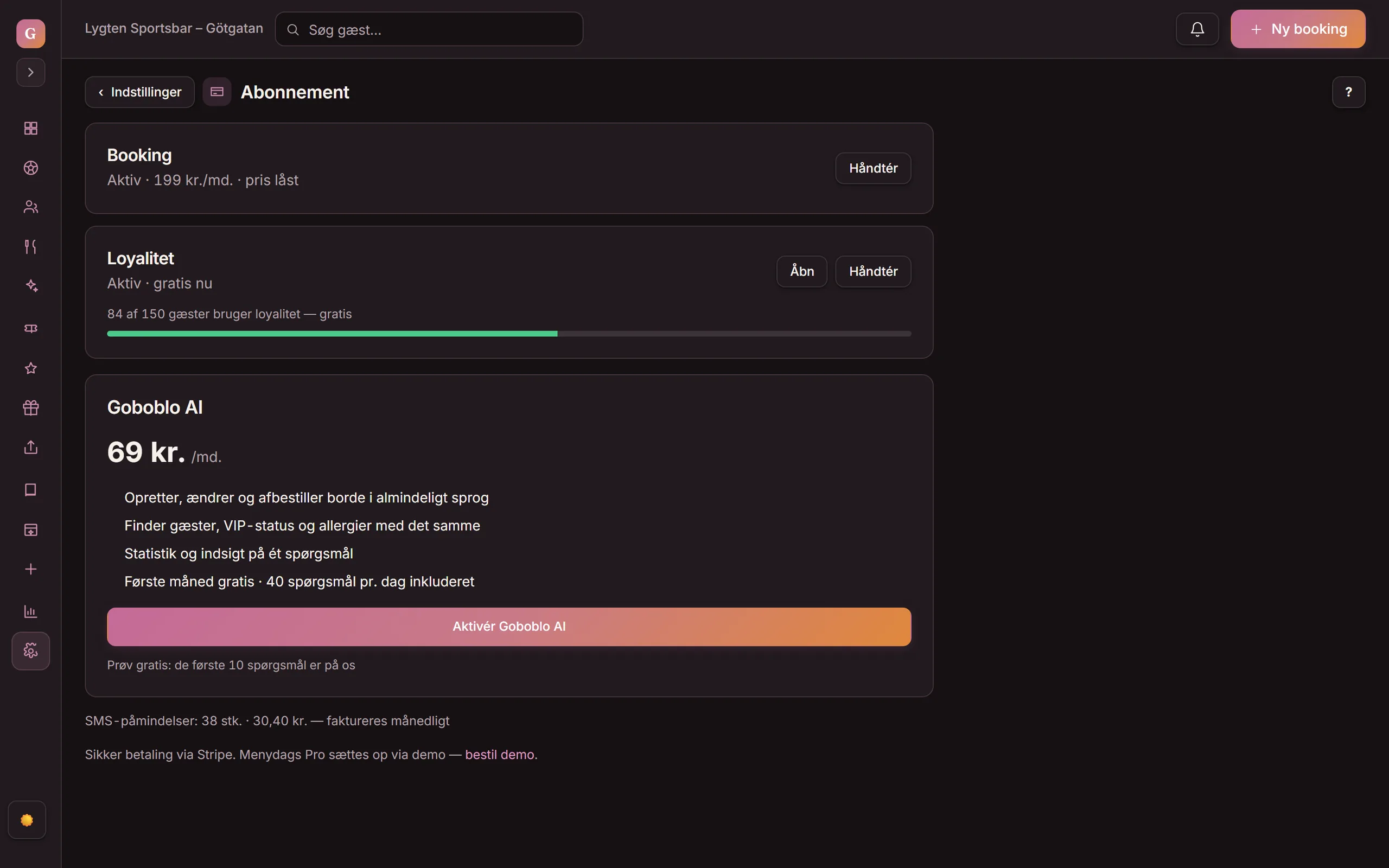Open the football sports icon in sidebar
This screenshot has width=1389, height=868.
coord(30,168)
